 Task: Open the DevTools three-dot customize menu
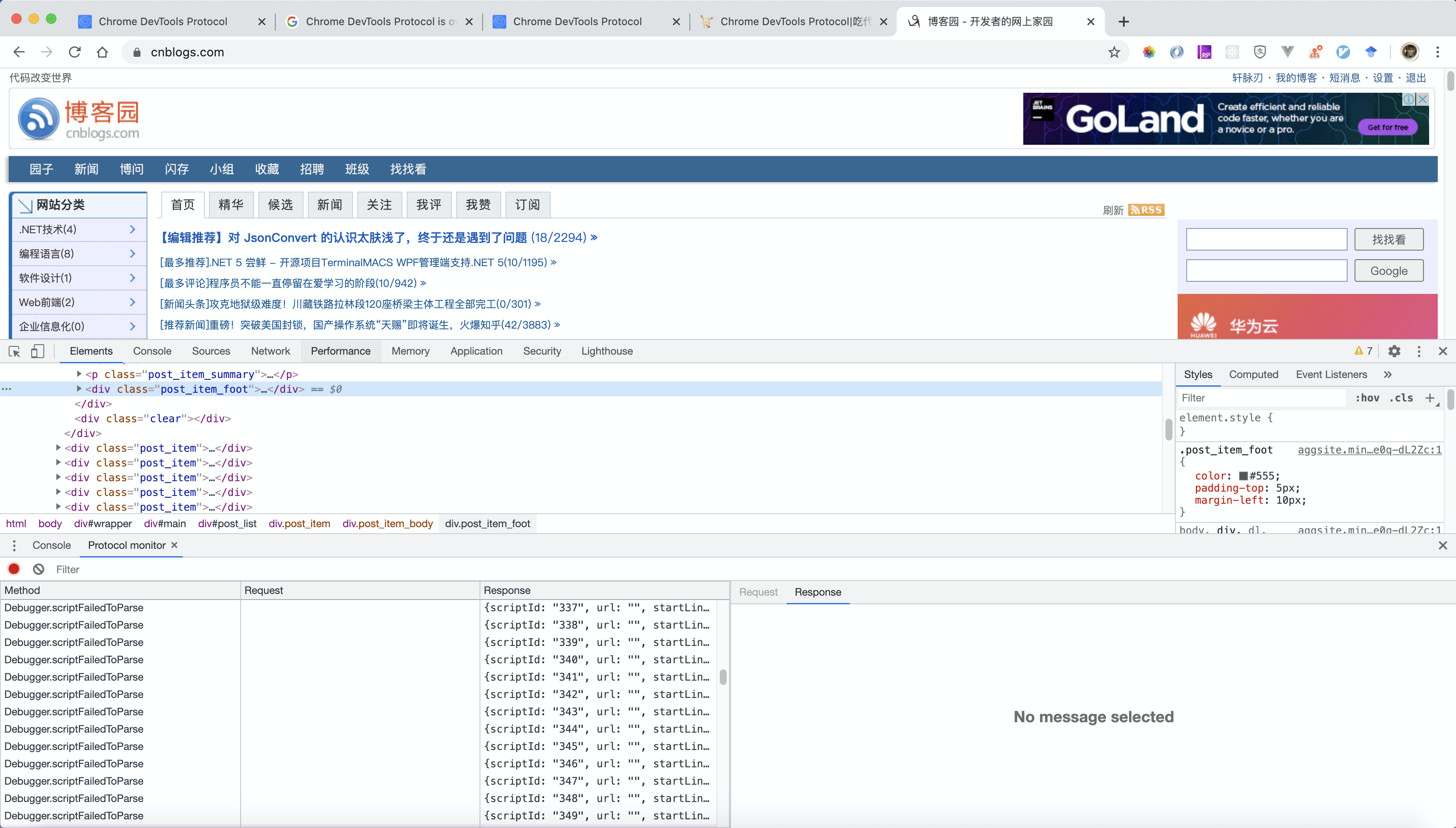click(1419, 352)
